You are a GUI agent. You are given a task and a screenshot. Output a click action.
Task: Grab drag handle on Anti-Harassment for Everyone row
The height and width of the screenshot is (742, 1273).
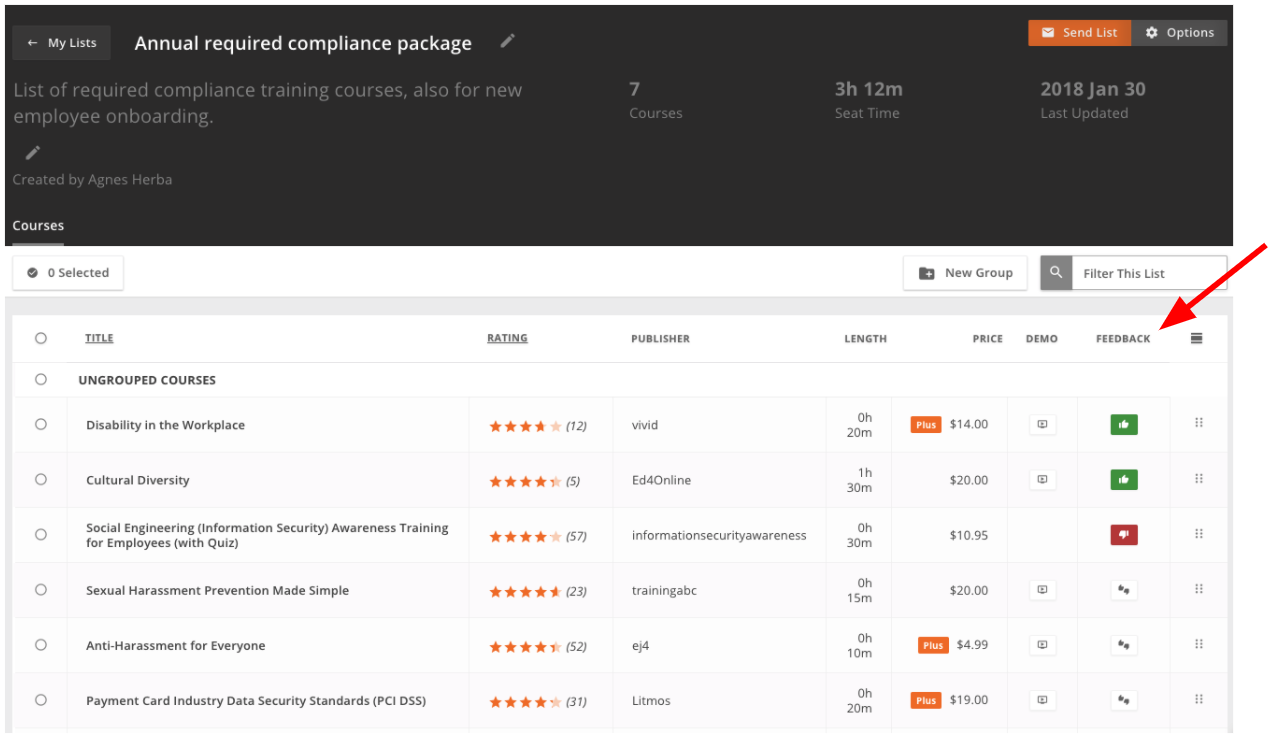click(x=1198, y=645)
